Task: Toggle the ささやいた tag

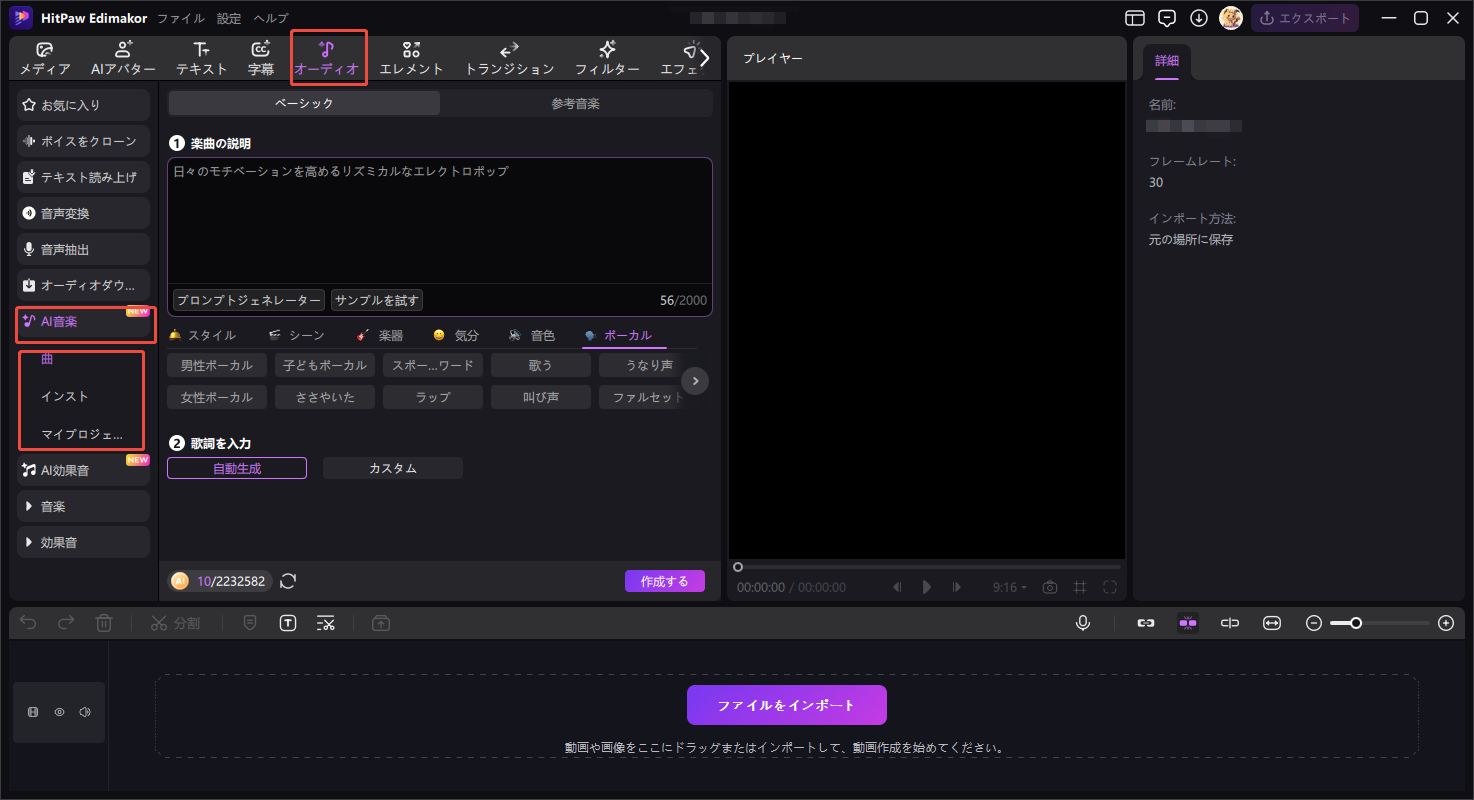Action: (325, 397)
